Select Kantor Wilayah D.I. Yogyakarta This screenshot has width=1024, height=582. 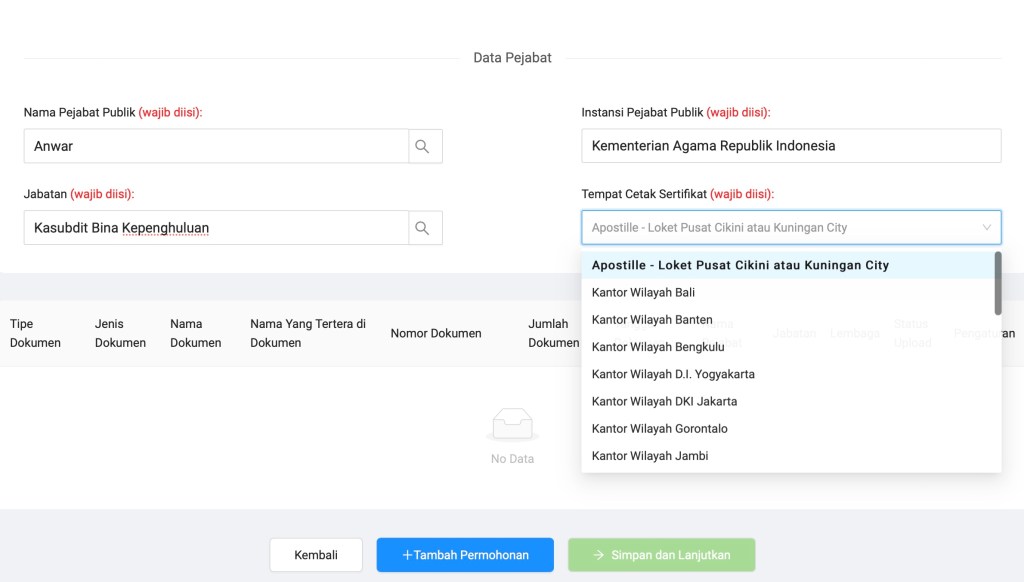(673, 374)
